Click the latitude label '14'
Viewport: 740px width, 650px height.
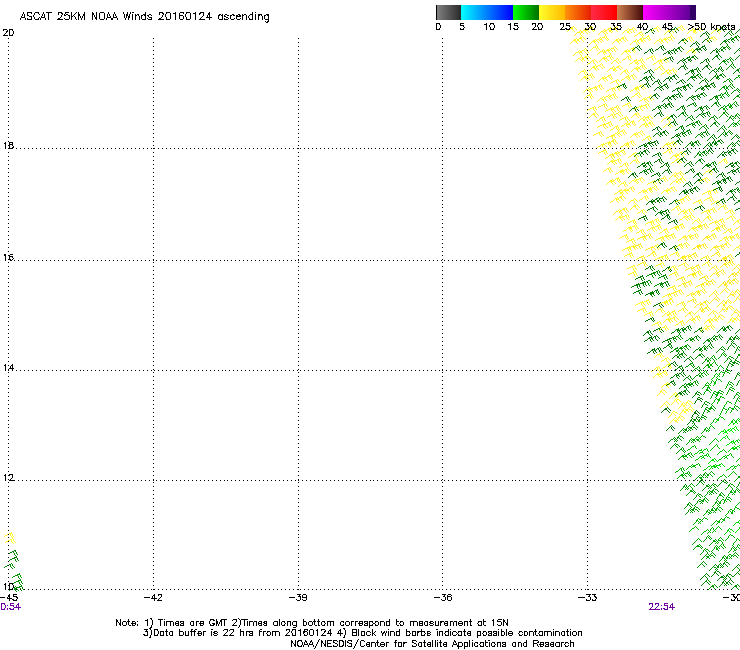8,367
